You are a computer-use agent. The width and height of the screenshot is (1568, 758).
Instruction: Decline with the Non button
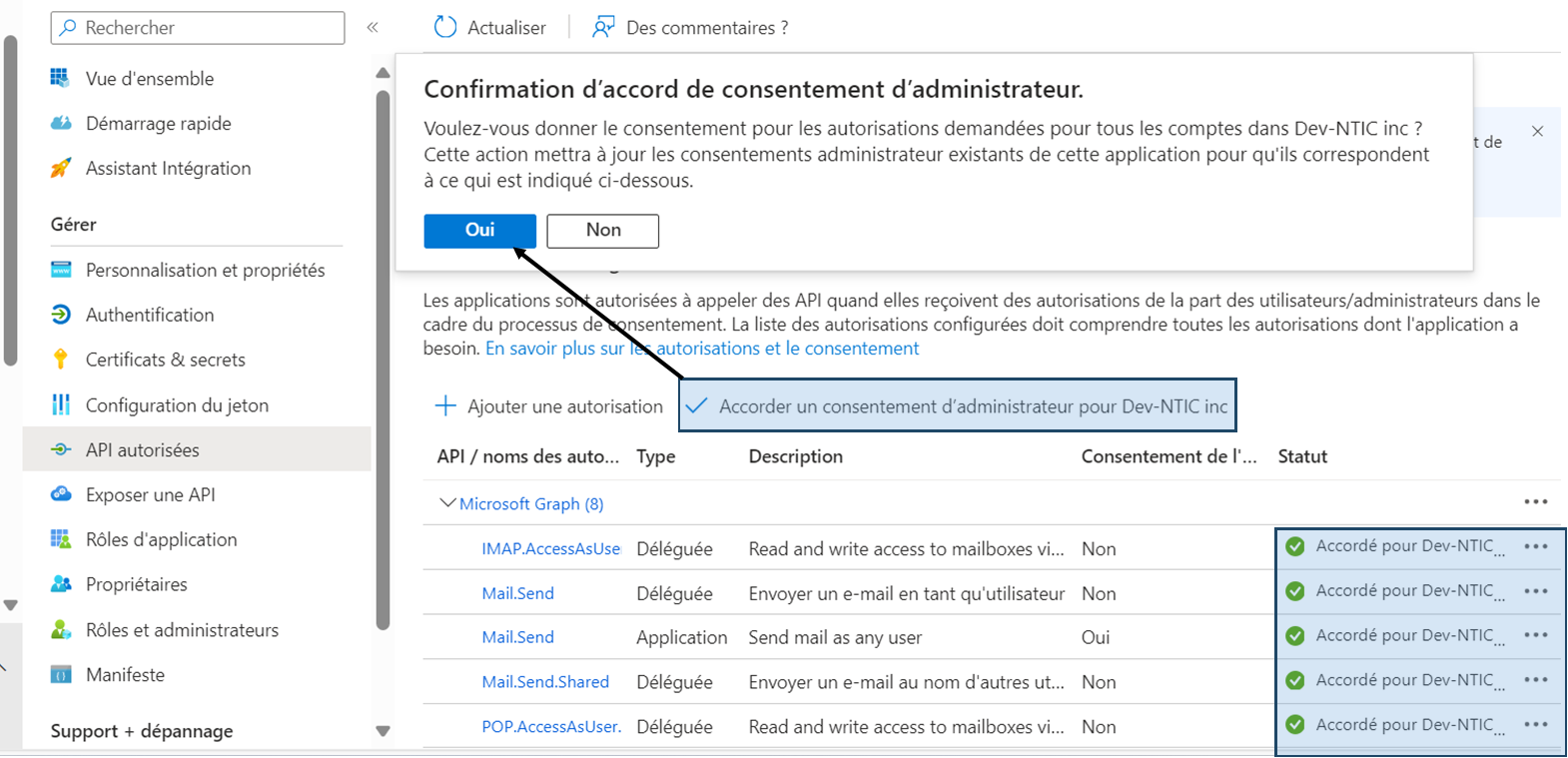point(602,231)
